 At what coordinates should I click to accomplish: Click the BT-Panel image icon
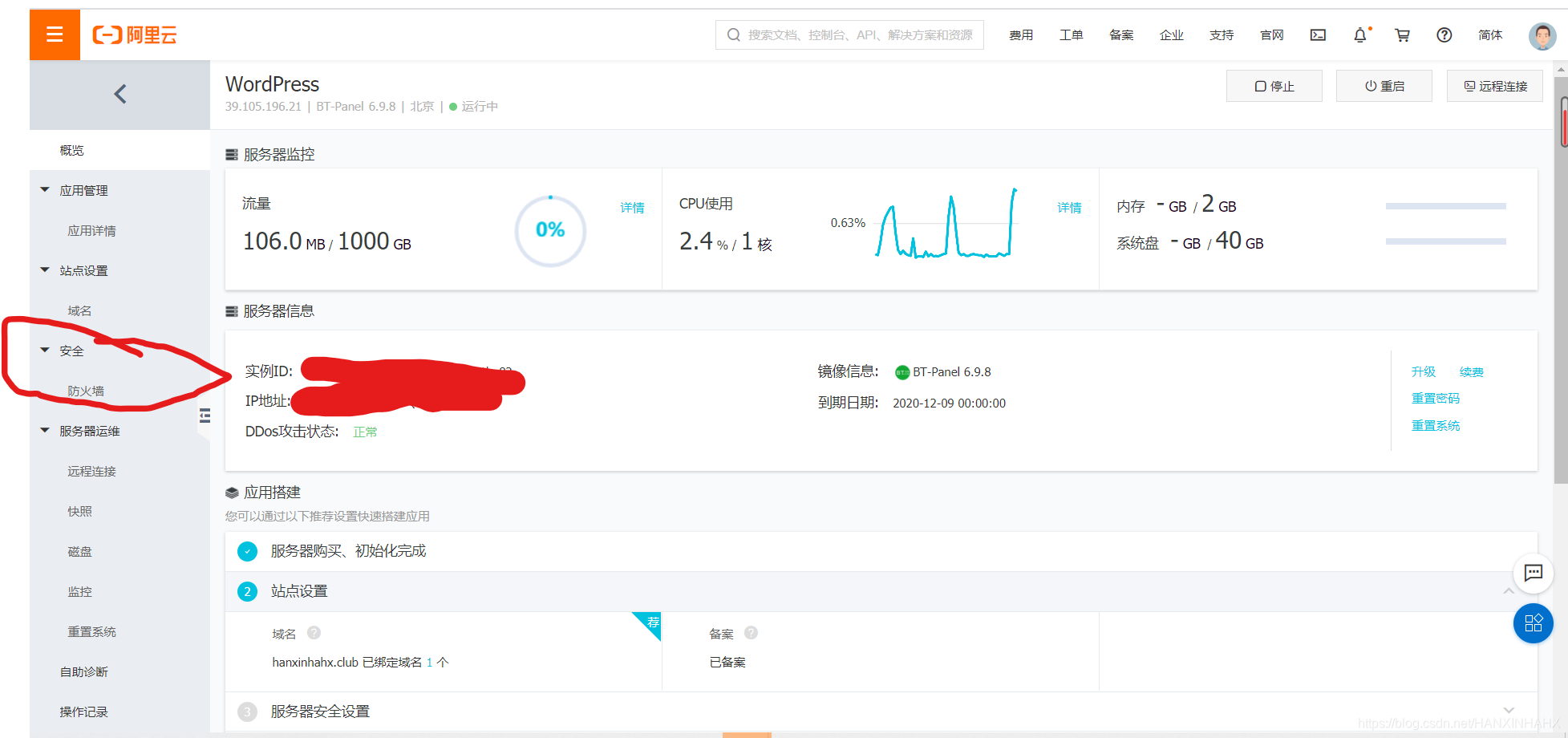click(x=902, y=372)
